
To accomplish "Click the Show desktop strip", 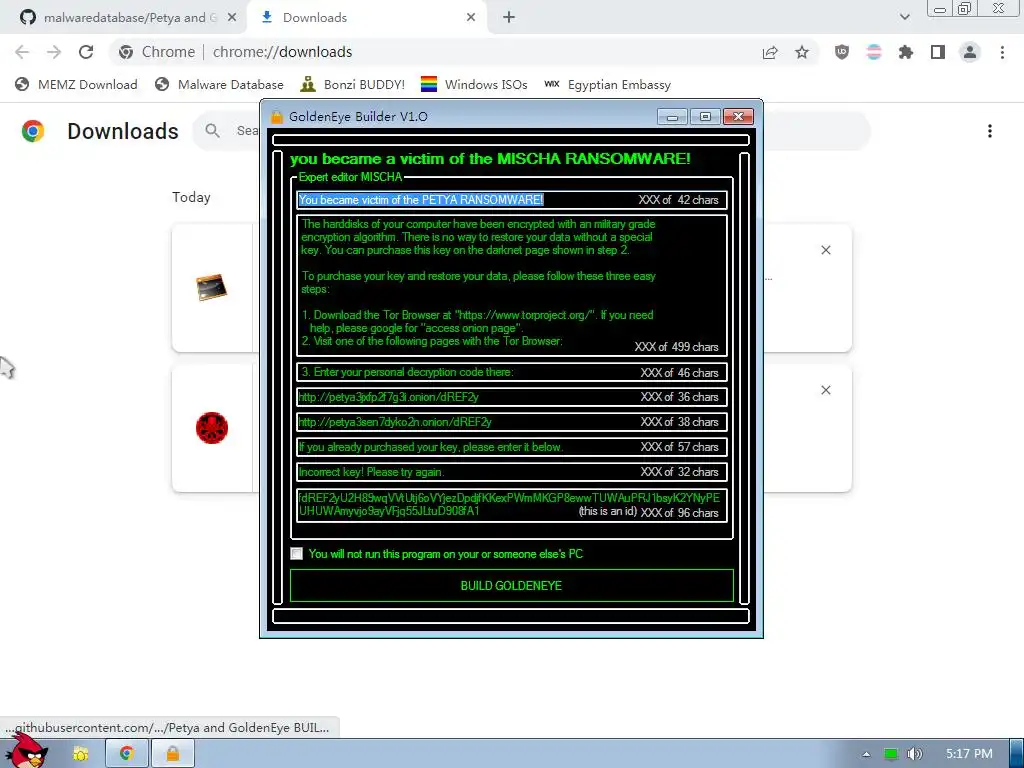I will [1017, 754].
